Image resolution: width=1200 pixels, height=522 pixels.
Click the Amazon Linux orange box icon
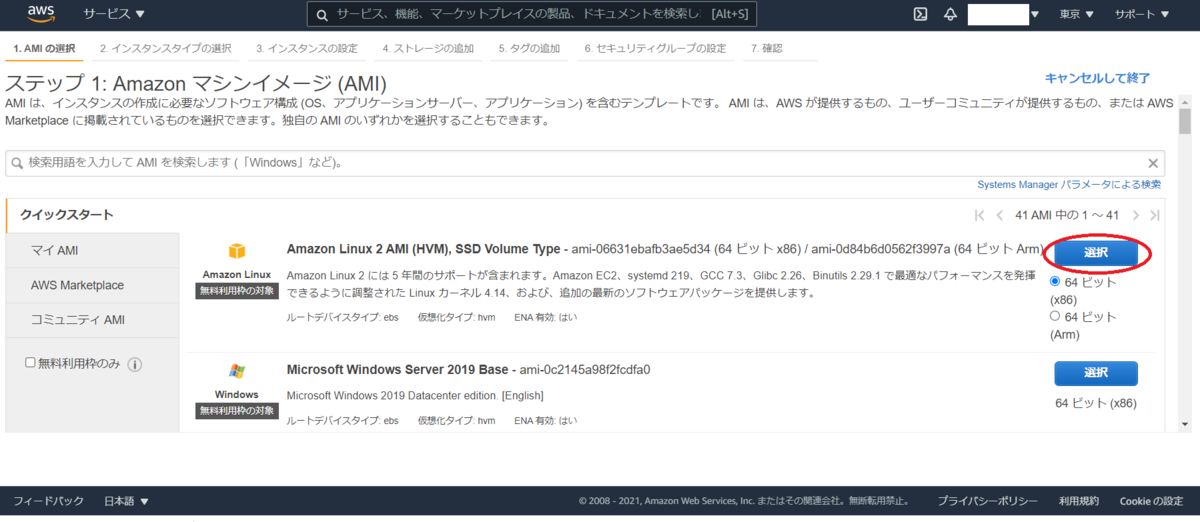click(237, 251)
